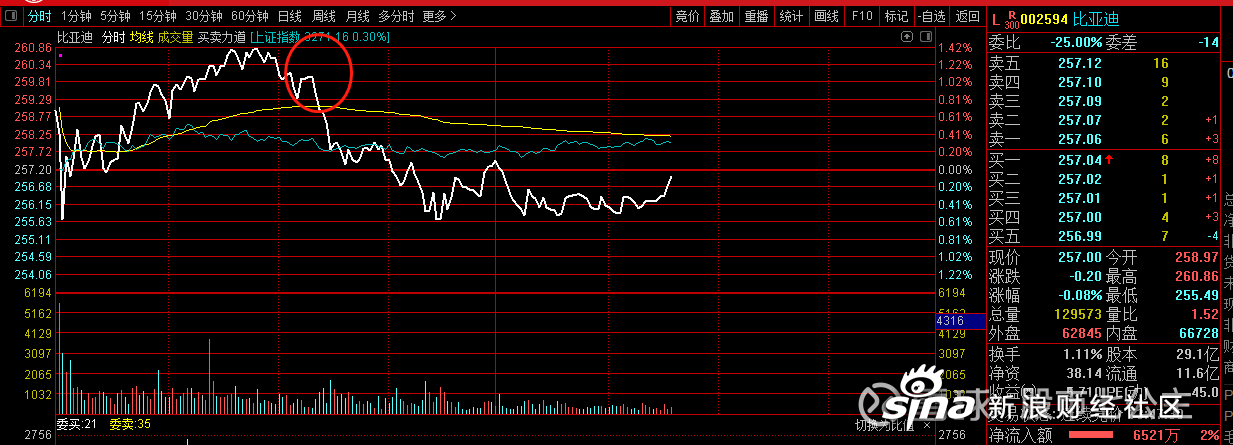
Task: Click the 最高 260.86 value
Action: click(x=1198, y=277)
